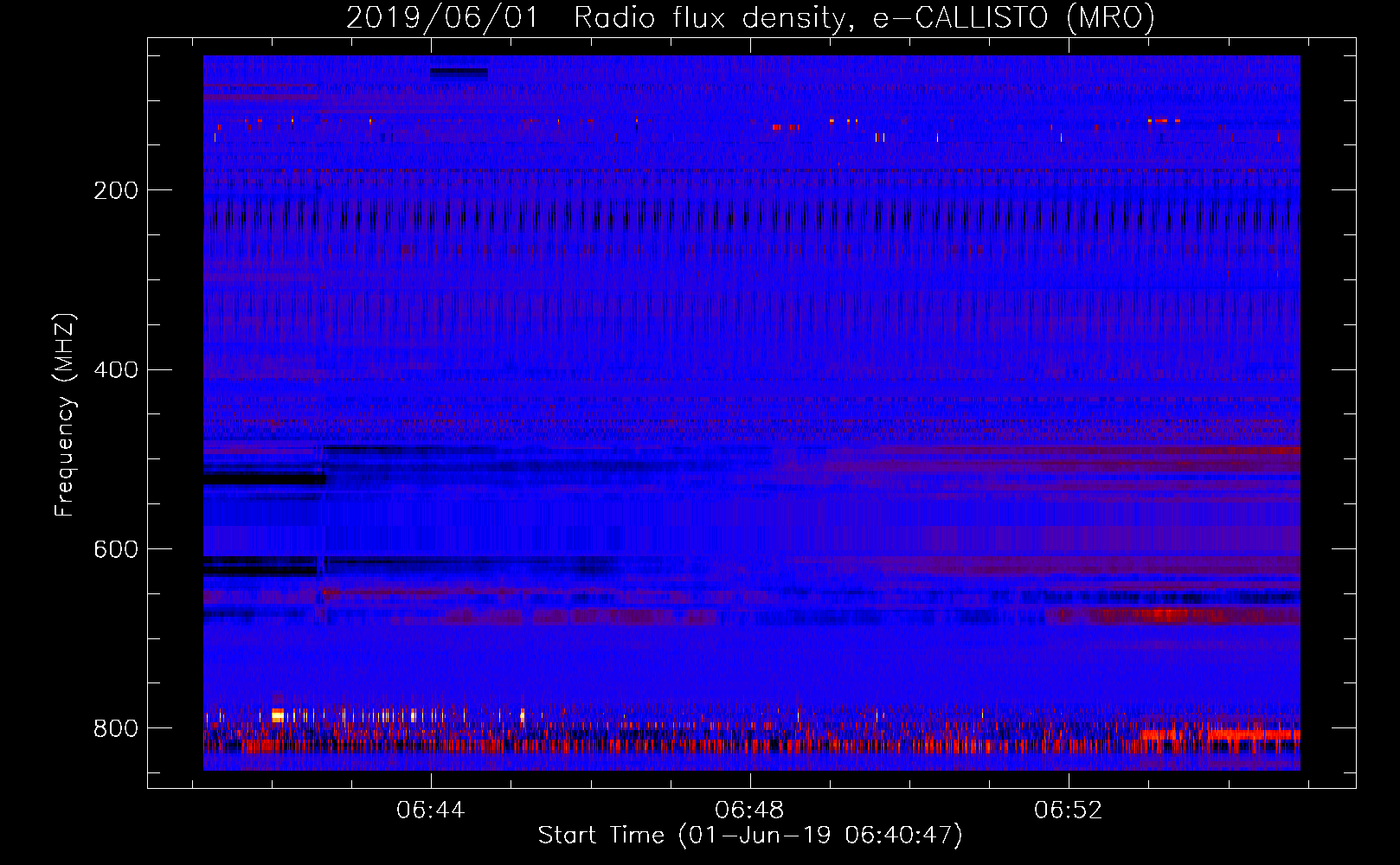
Task: Click the 'Frequency (MHZ)' axis label
Action: pos(64,414)
